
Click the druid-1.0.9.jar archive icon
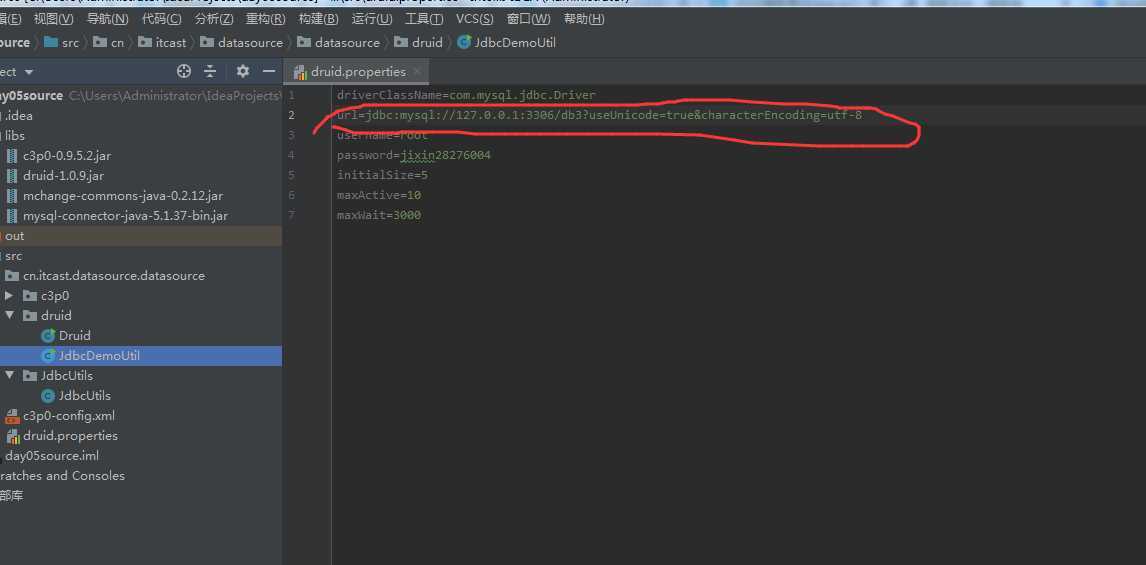coord(12,176)
